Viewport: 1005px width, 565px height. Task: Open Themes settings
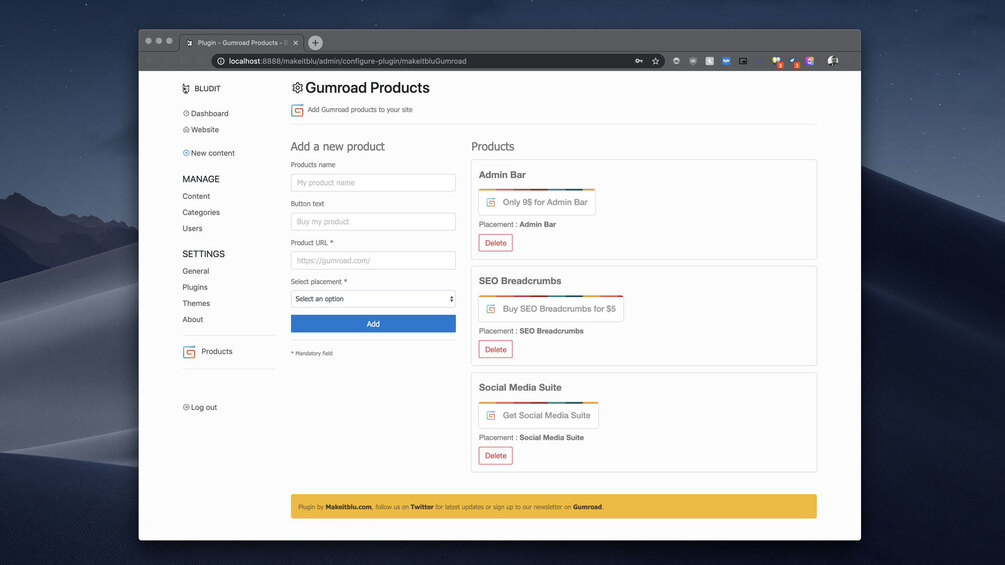coord(196,303)
